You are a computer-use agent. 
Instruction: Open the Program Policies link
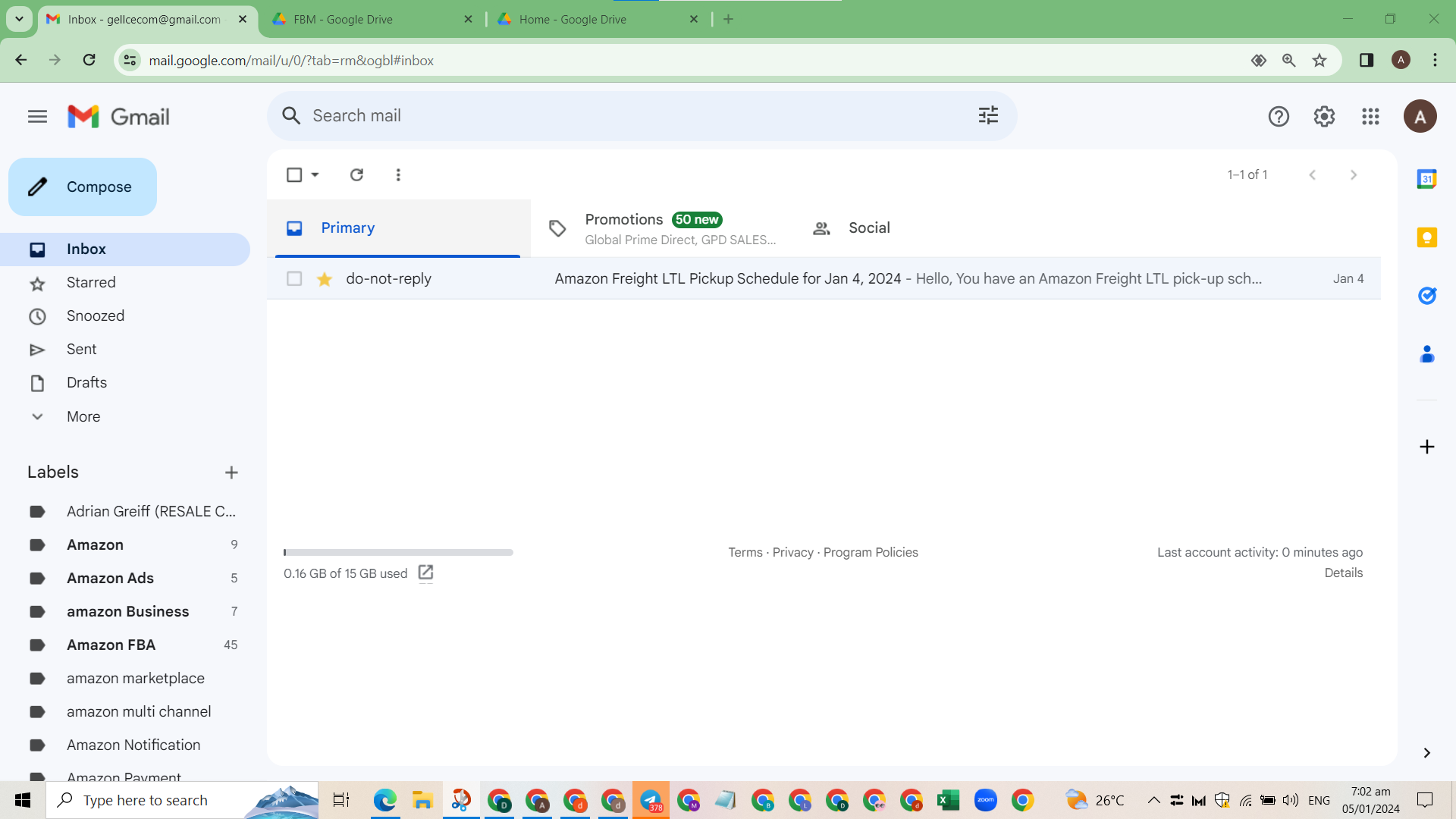click(x=871, y=553)
